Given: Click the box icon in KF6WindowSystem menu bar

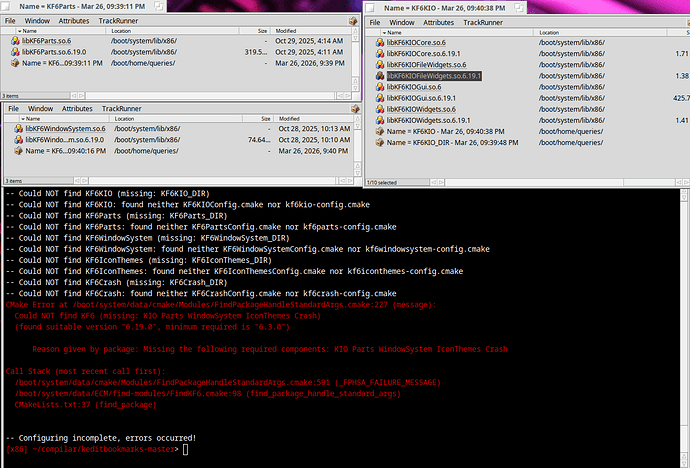Looking at the screenshot, I should click(x=355, y=109).
